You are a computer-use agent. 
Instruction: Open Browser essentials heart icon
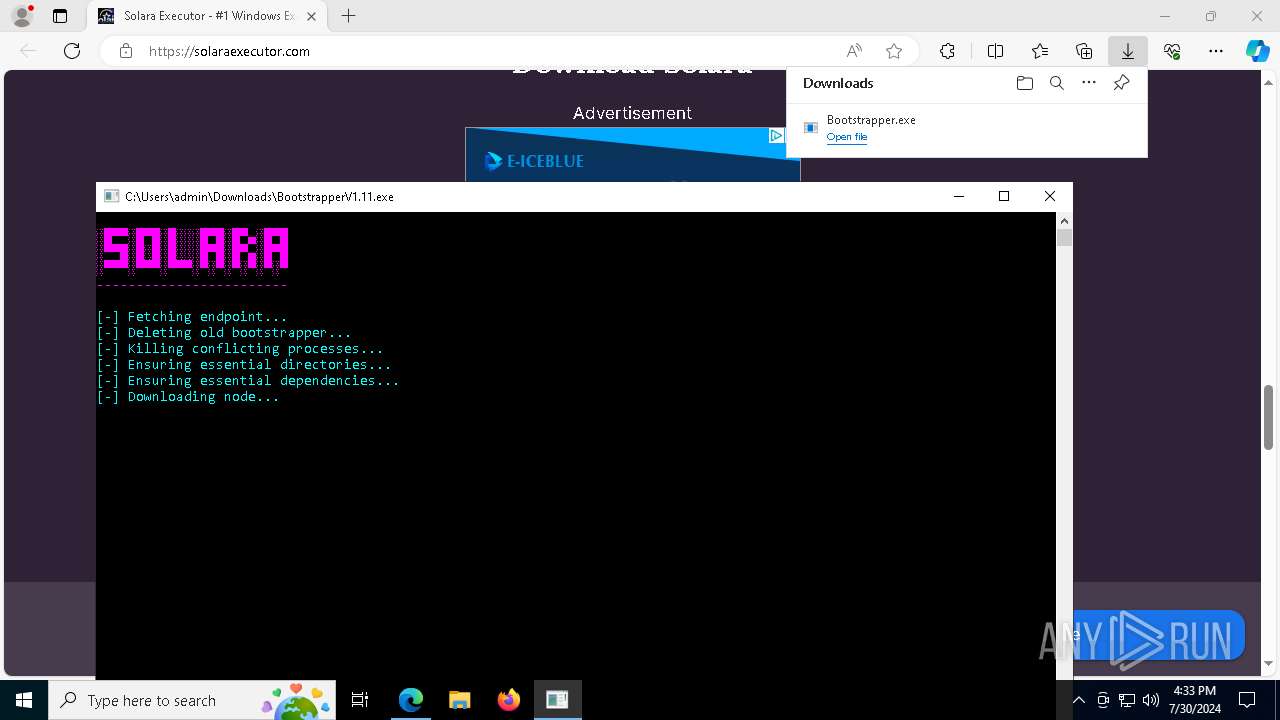pyautogui.click(x=1172, y=51)
